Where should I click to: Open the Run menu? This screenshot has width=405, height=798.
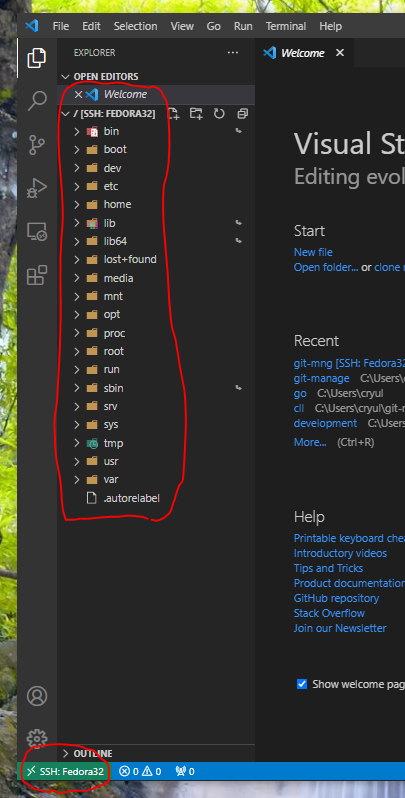[243, 26]
